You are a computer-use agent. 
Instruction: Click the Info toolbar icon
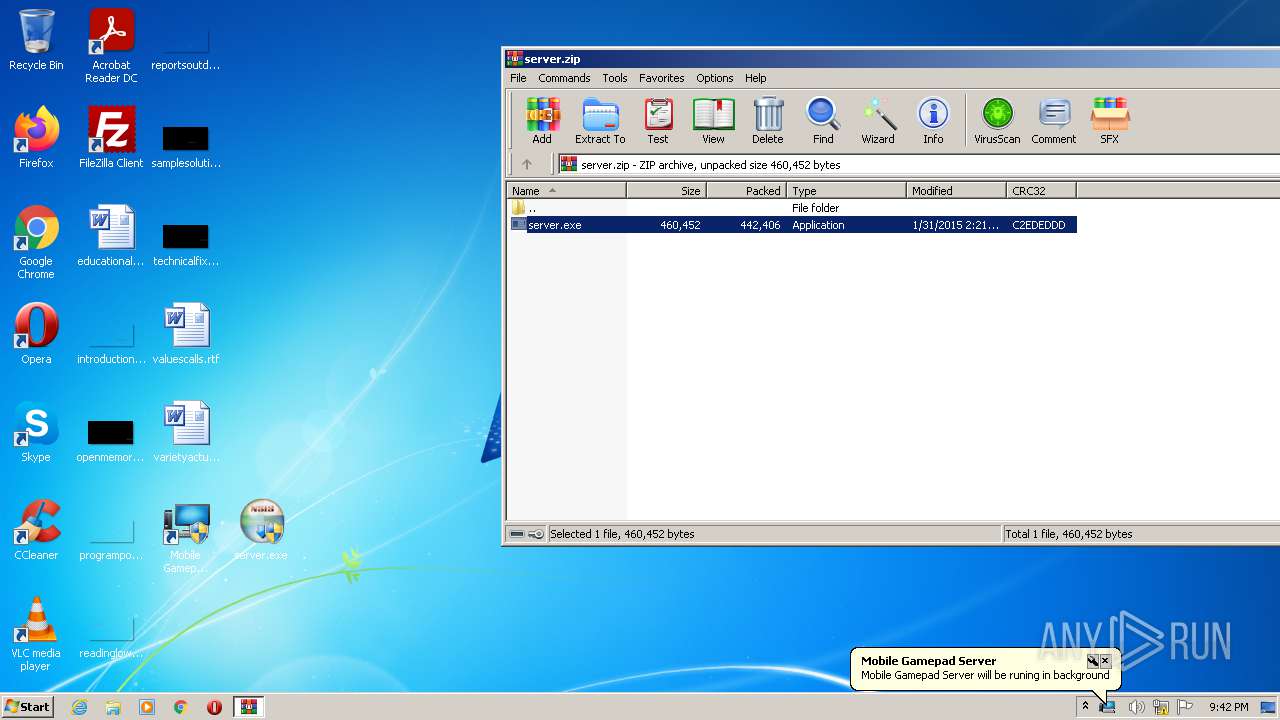pos(933,121)
